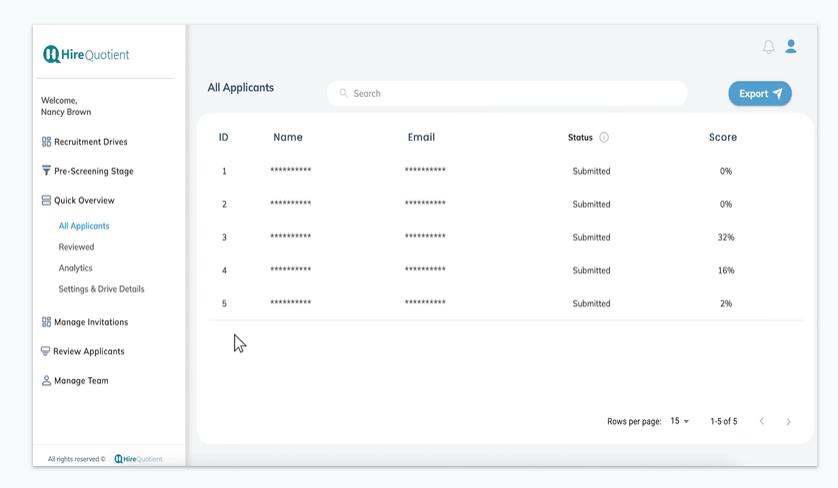Click the Pre-Screening Stage funnel icon
838x488 pixels.
46,171
